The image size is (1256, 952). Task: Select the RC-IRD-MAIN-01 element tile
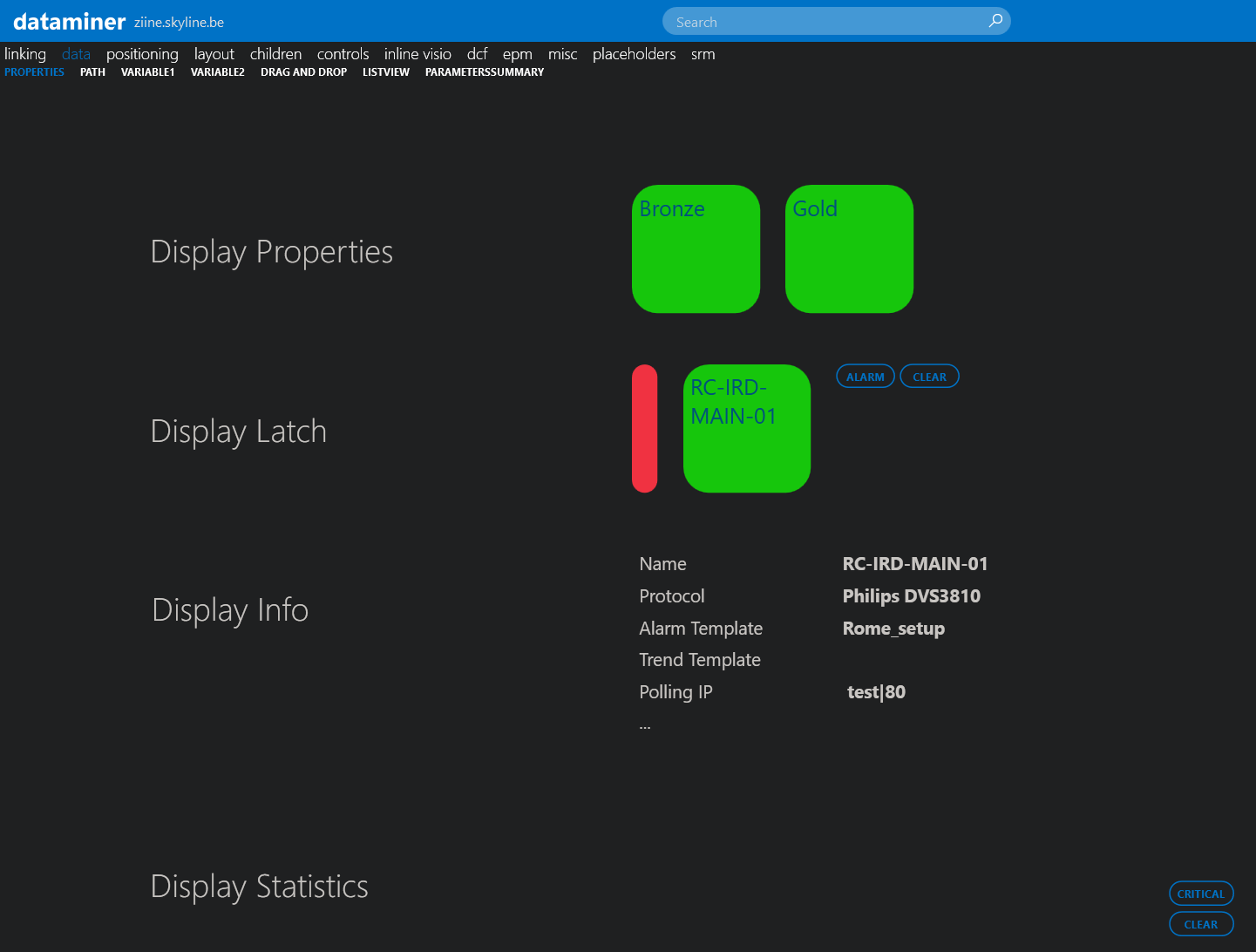pyautogui.click(x=746, y=429)
